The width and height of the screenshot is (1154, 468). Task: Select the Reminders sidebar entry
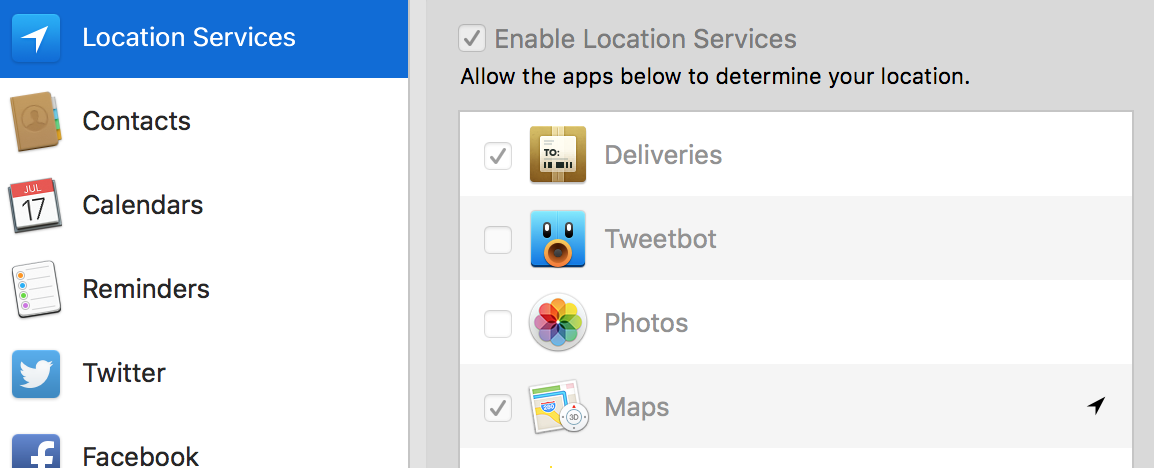tap(204, 288)
